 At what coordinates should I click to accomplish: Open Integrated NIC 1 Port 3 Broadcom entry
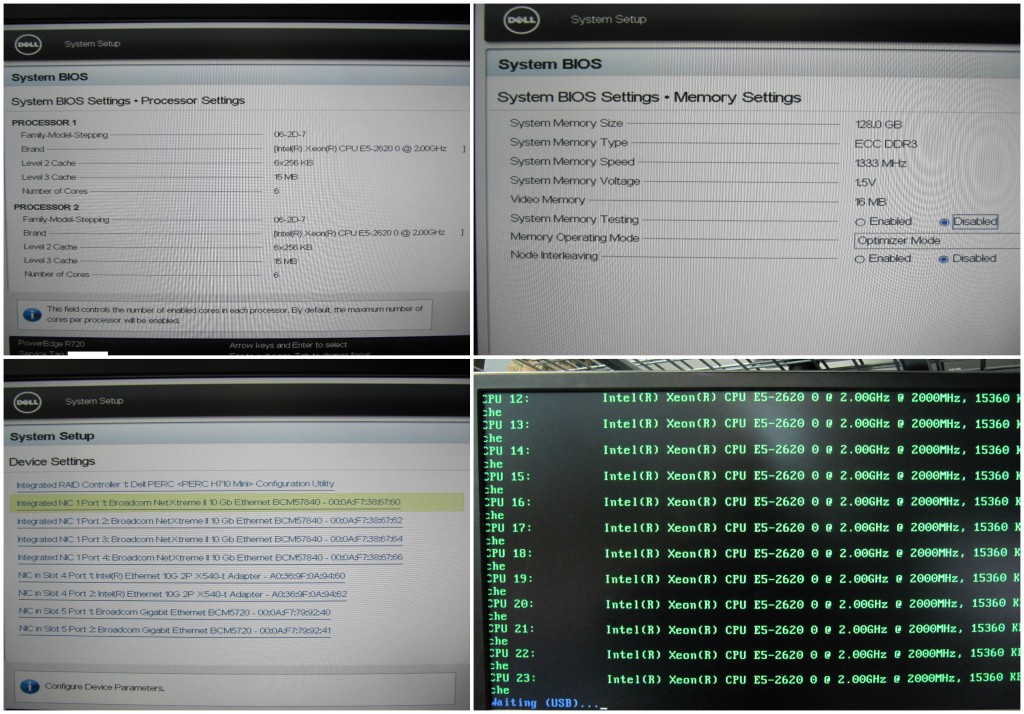click(210, 539)
